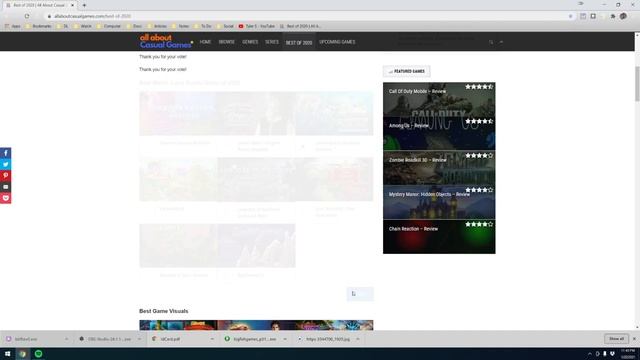
Task: Open the Social bookmarks folder
Action: click(225, 26)
